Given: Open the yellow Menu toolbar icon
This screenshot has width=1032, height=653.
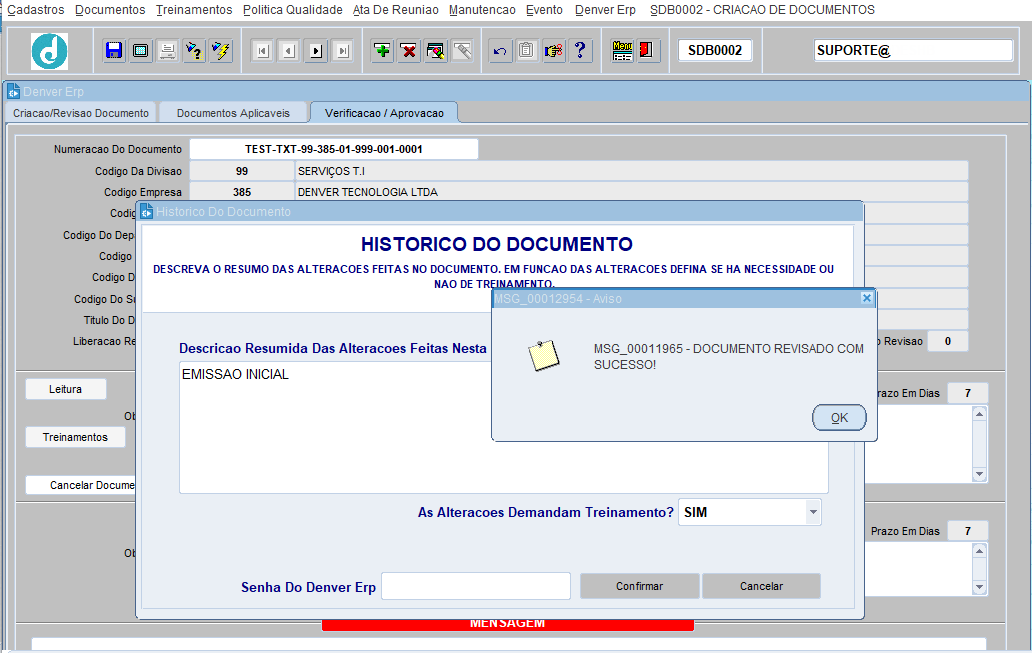Looking at the screenshot, I should (622, 51).
